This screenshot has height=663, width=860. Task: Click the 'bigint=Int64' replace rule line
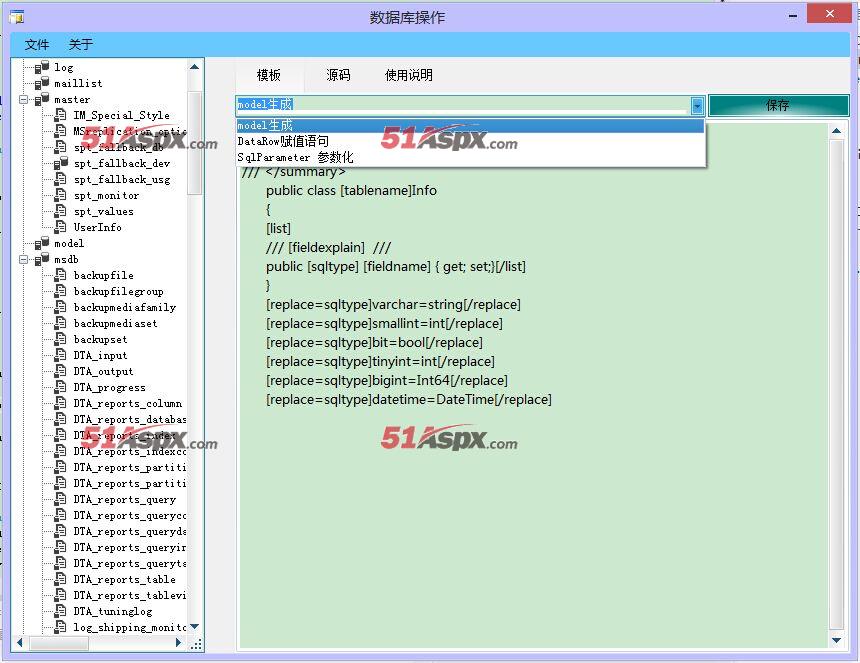pyautogui.click(x=387, y=381)
